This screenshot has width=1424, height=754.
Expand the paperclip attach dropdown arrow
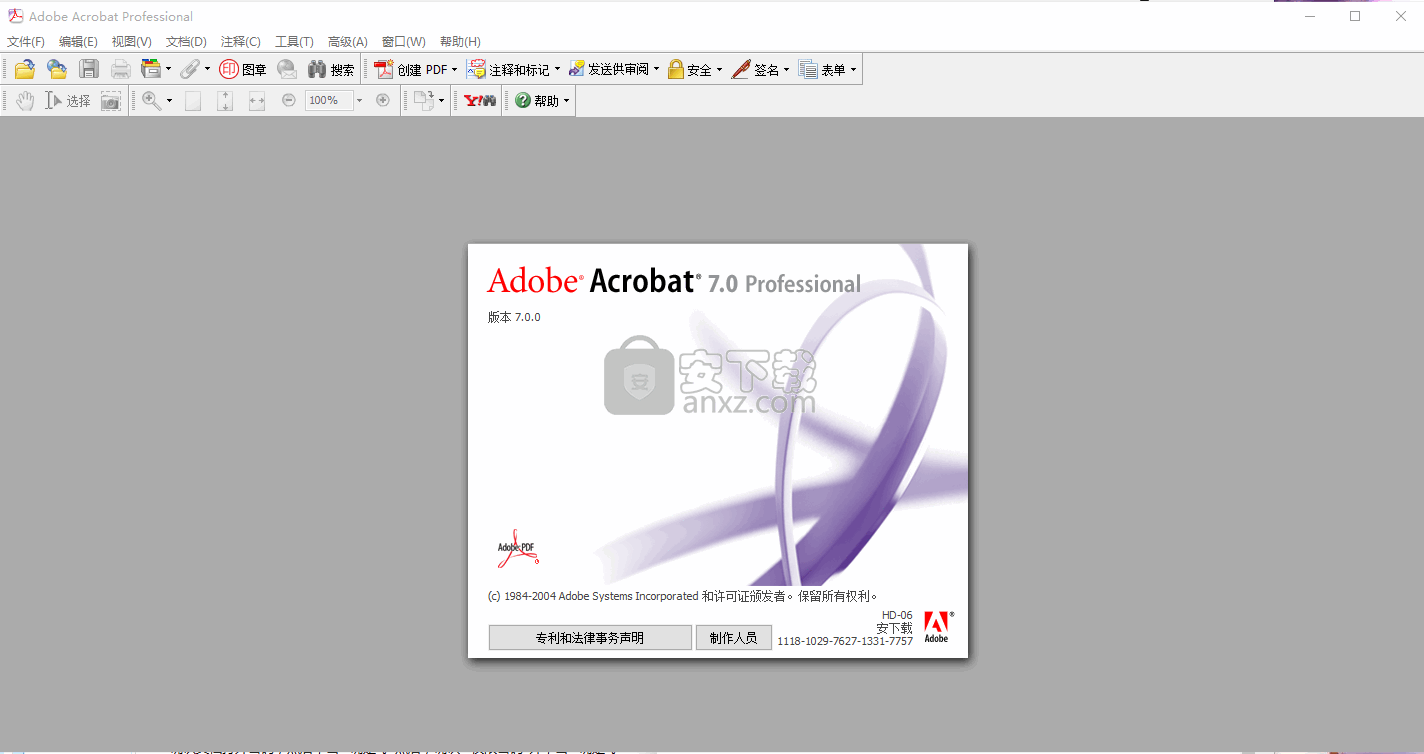coord(208,69)
